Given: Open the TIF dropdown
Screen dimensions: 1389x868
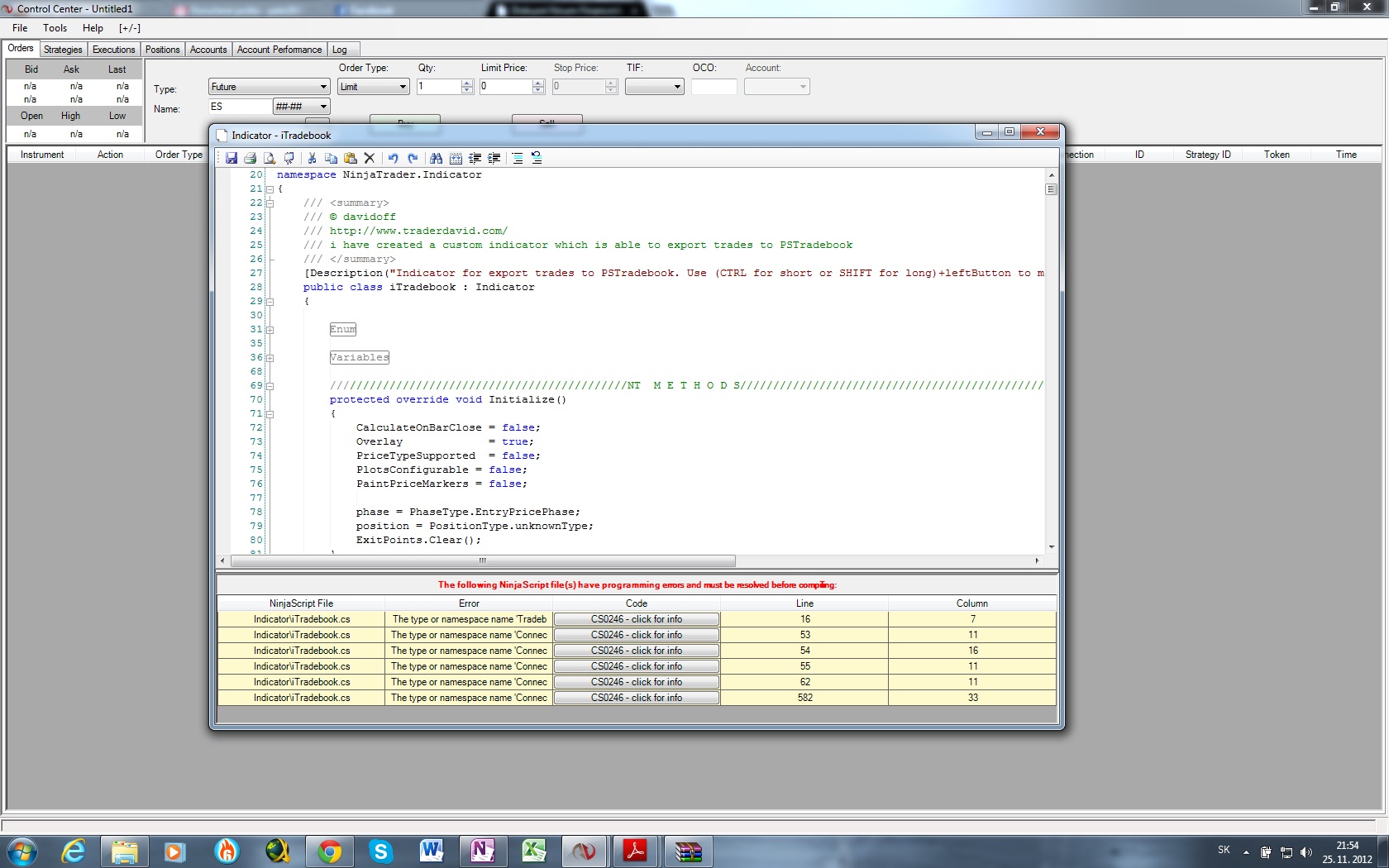Looking at the screenshot, I should point(676,87).
